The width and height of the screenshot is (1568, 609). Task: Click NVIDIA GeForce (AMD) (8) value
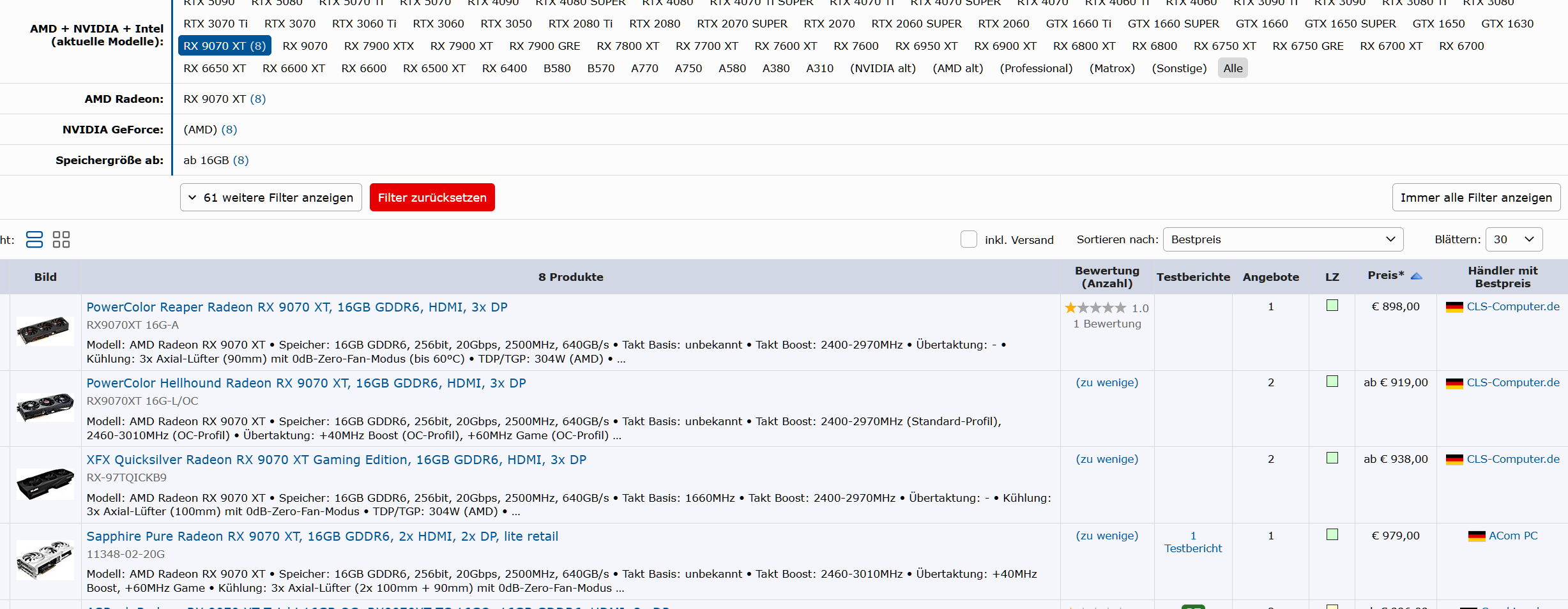[210, 130]
